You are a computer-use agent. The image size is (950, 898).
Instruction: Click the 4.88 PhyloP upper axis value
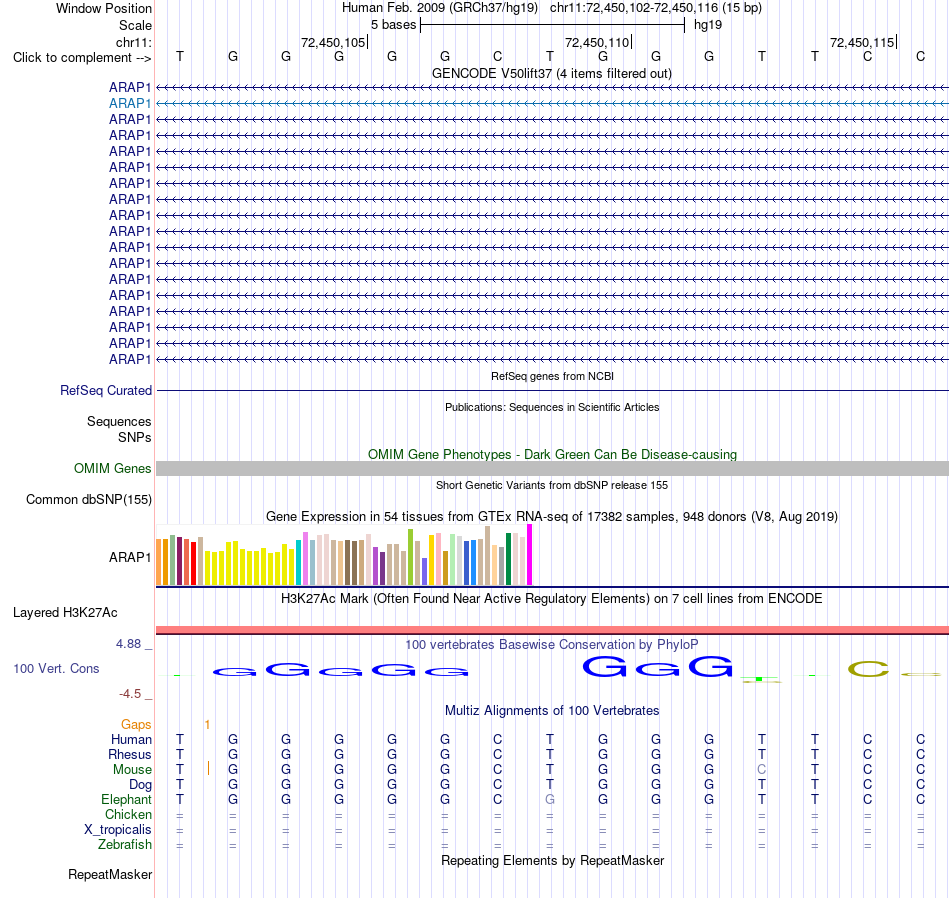point(128,644)
